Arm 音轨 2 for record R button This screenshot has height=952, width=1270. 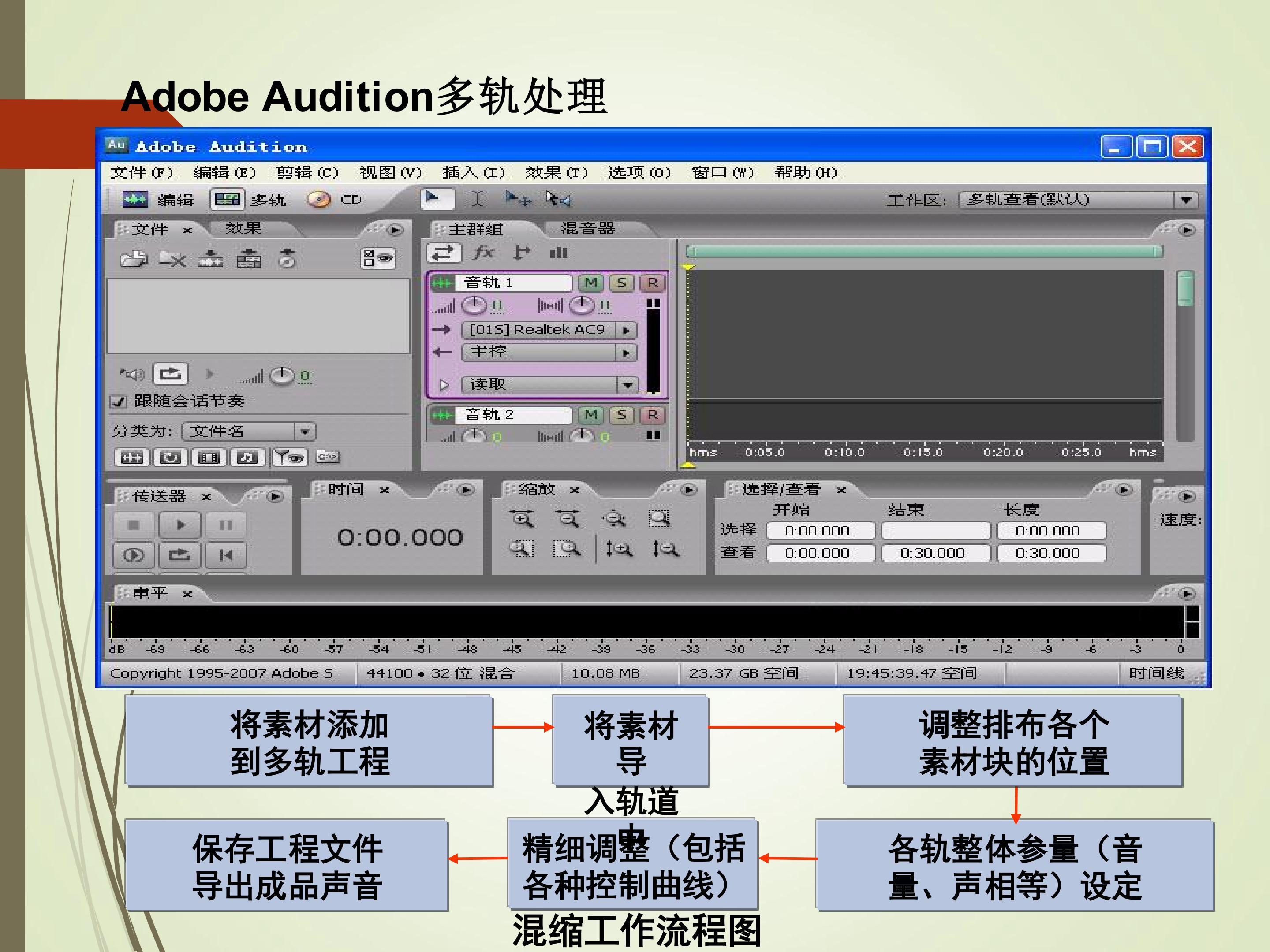(652, 414)
